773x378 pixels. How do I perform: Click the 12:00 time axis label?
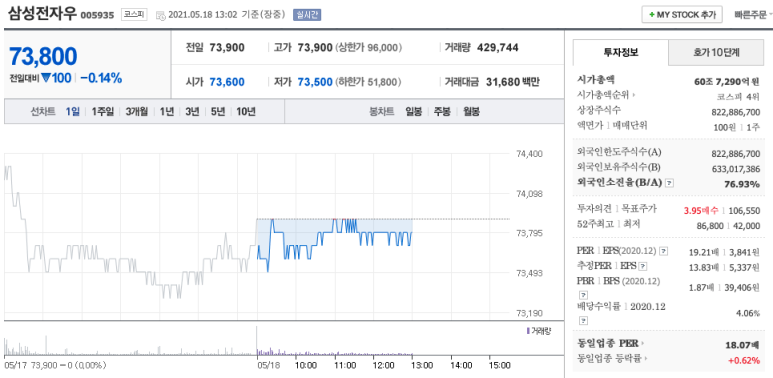(x=383, y=365)
